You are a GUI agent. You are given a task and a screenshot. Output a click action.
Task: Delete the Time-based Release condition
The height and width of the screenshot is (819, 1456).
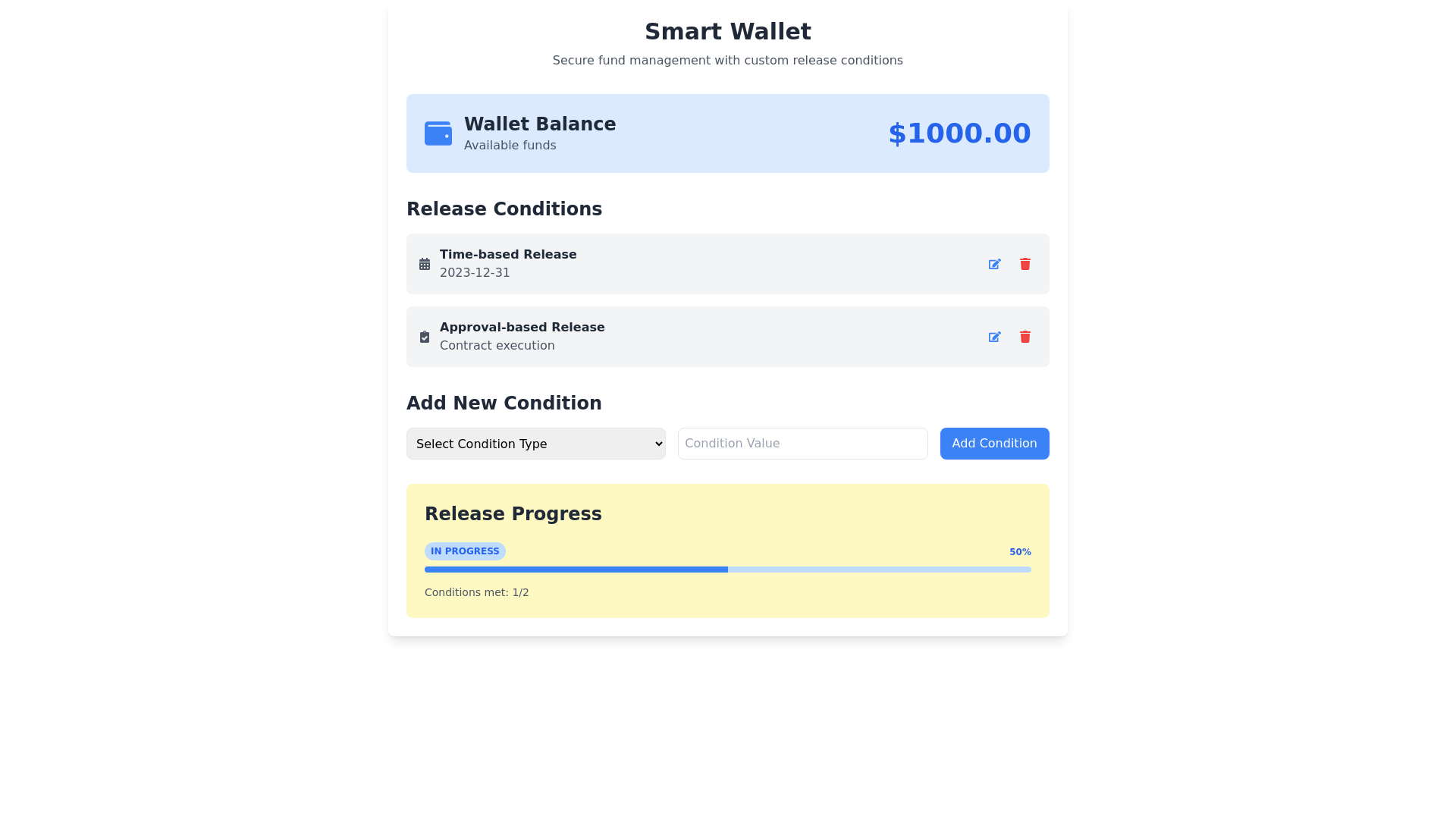1025,264
